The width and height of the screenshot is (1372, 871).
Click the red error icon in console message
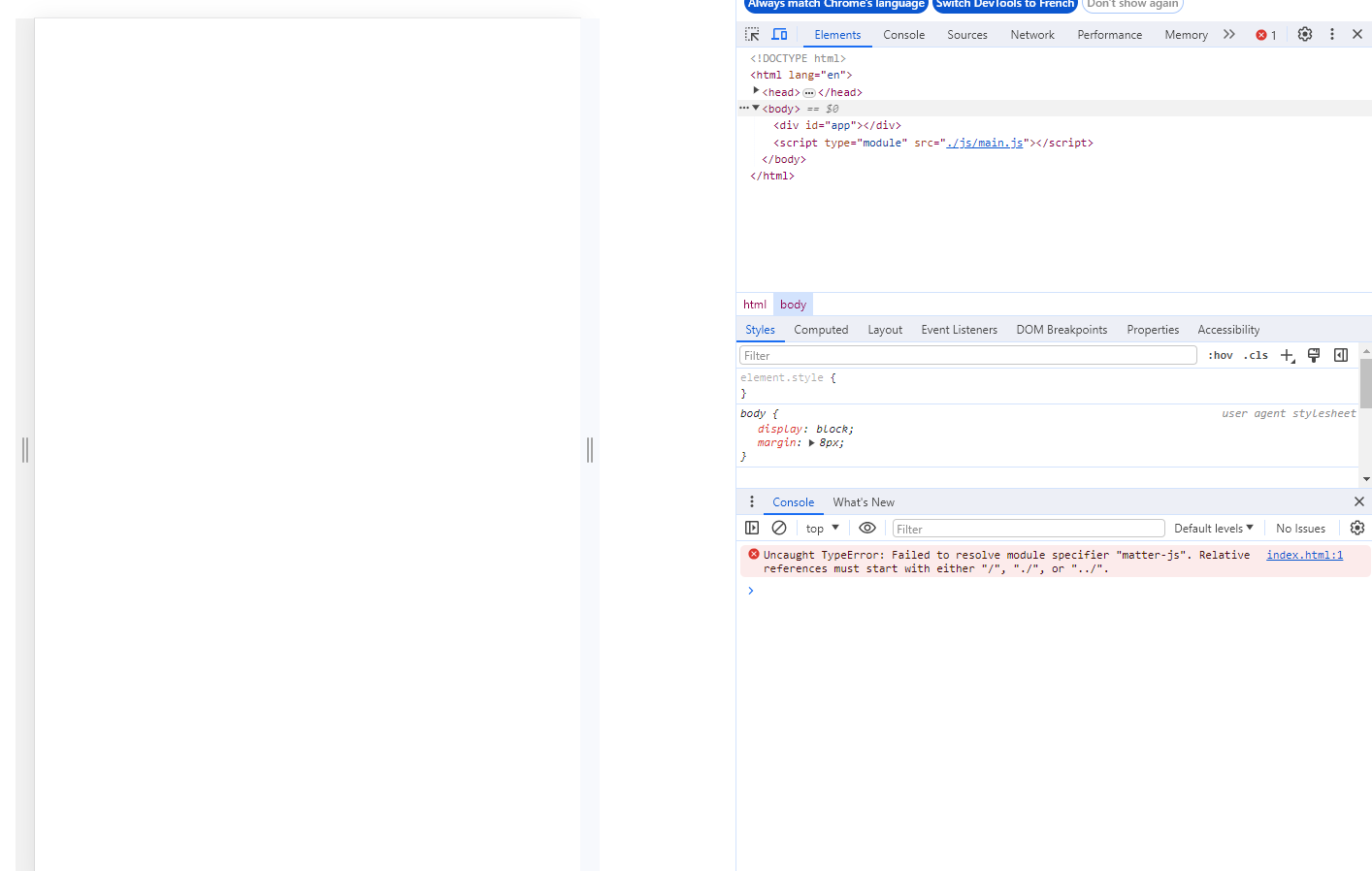click(x=754, y=554)
